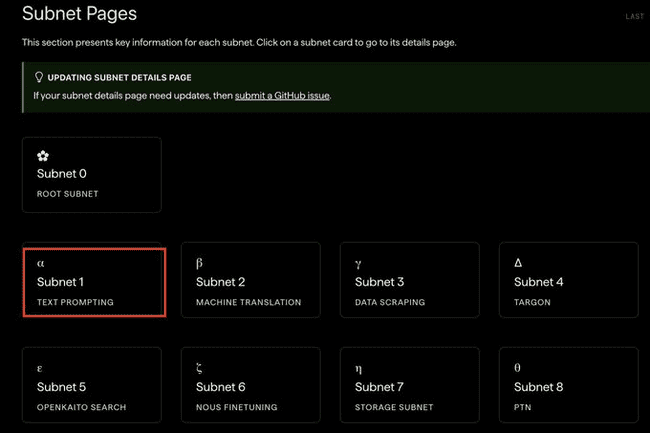650x433 pixels.
Task: Open the Subnet 1 Text Prompting card
Action: coord(95,283)
